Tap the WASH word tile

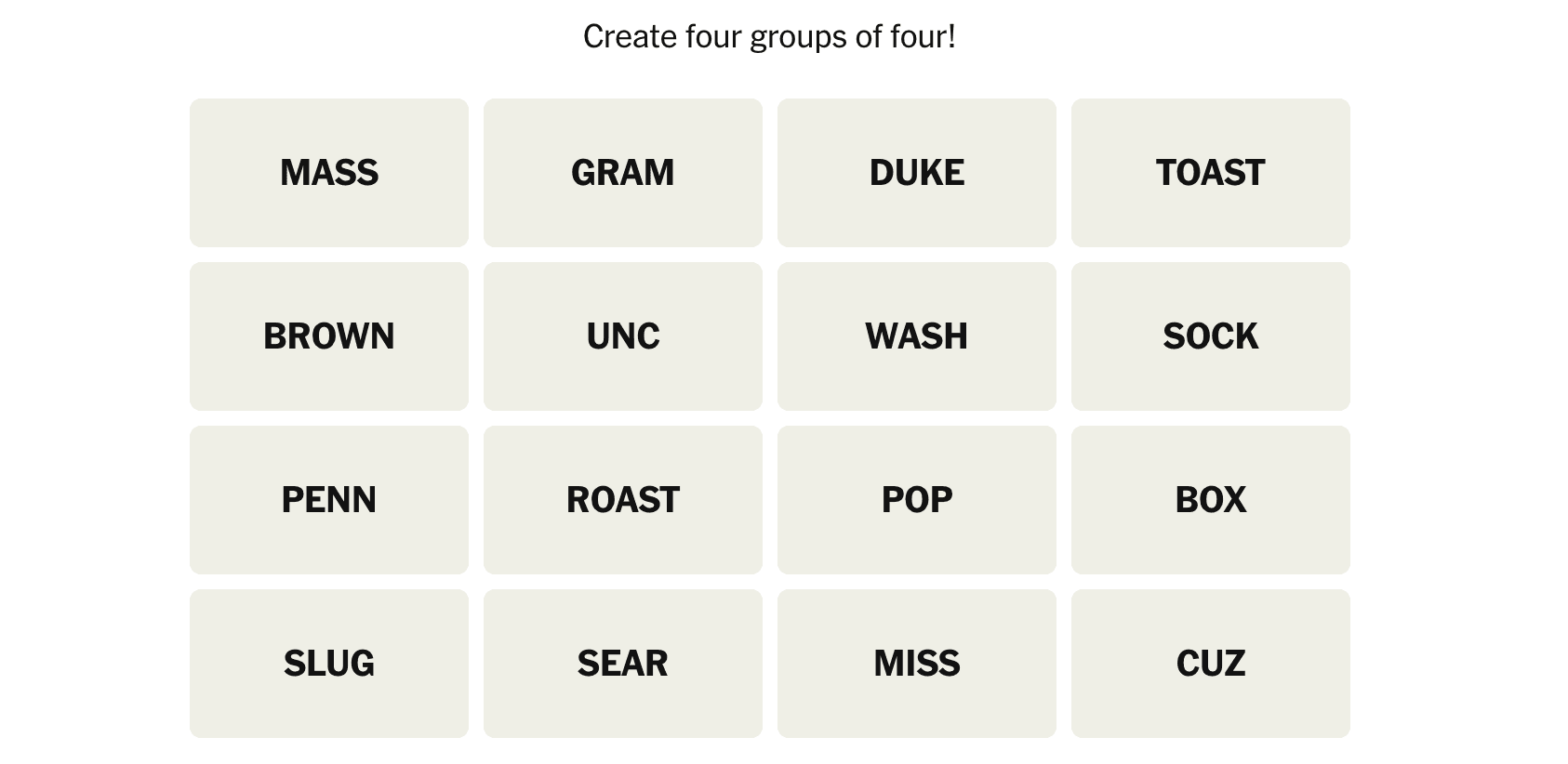click(916, 336)
